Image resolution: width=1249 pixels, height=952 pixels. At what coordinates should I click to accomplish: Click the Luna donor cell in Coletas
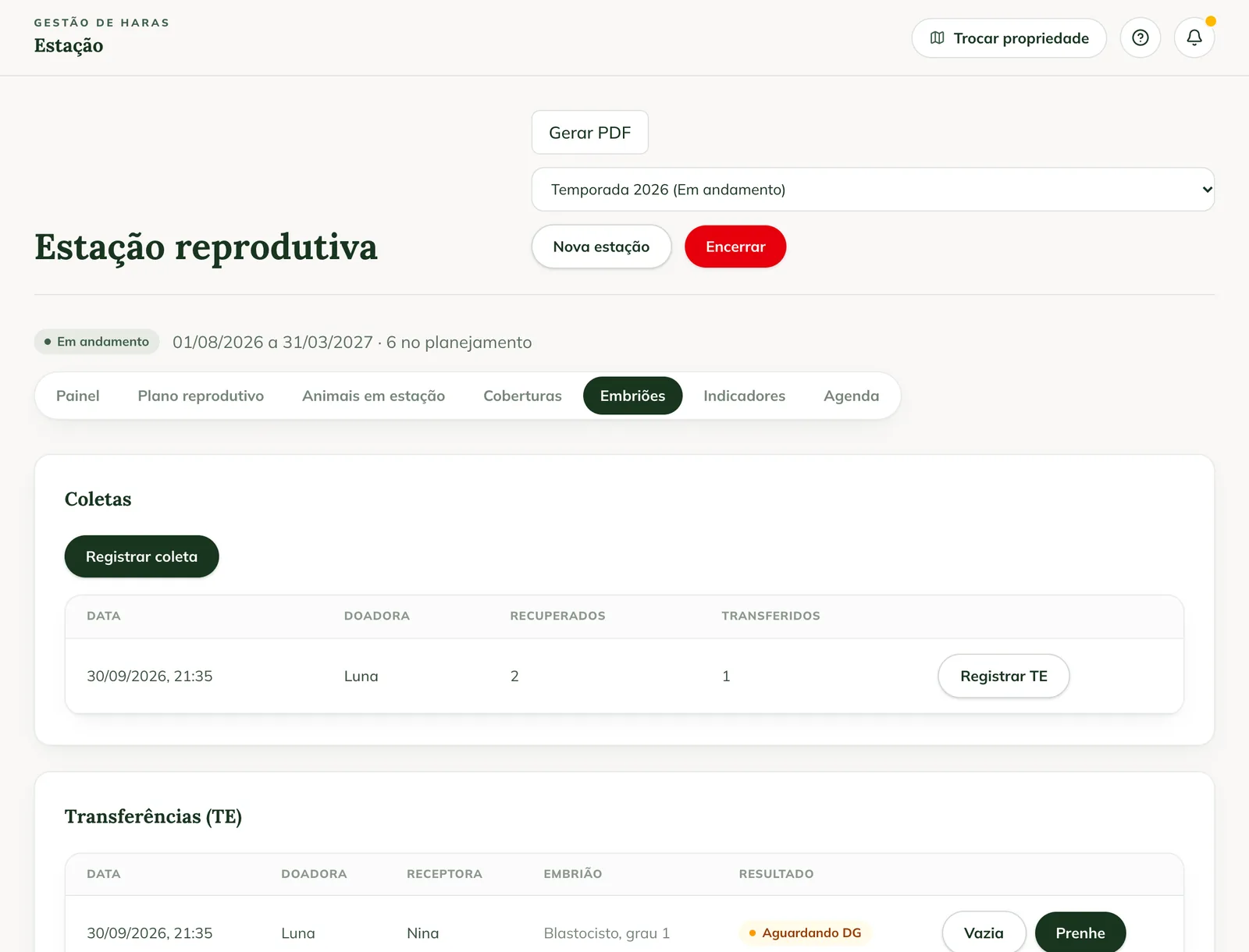[x=361, y=676]
